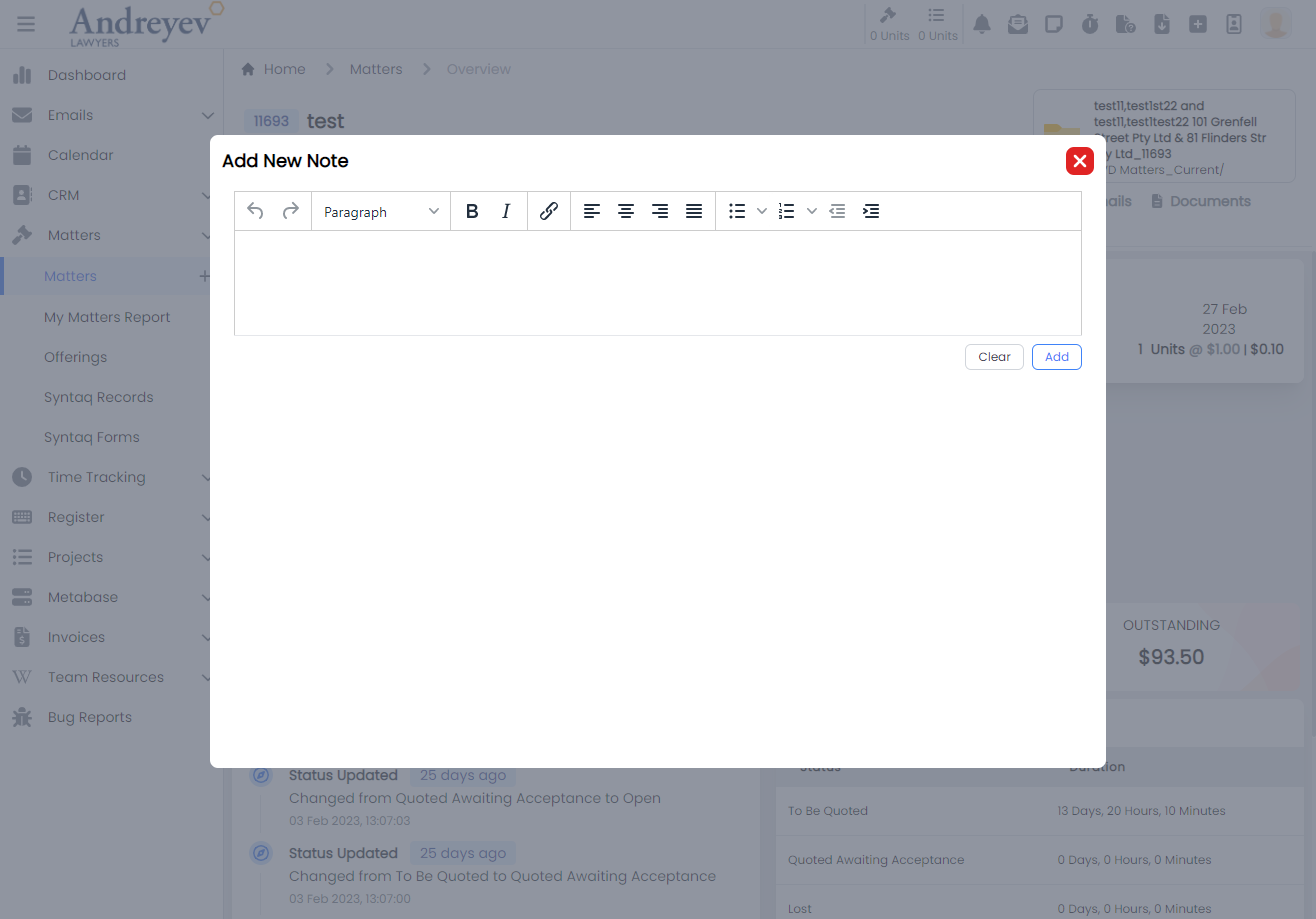Viewport: 1316px width, 919px height.
Task: Close the Add New Note dialog
Action: click(1079, 161)
